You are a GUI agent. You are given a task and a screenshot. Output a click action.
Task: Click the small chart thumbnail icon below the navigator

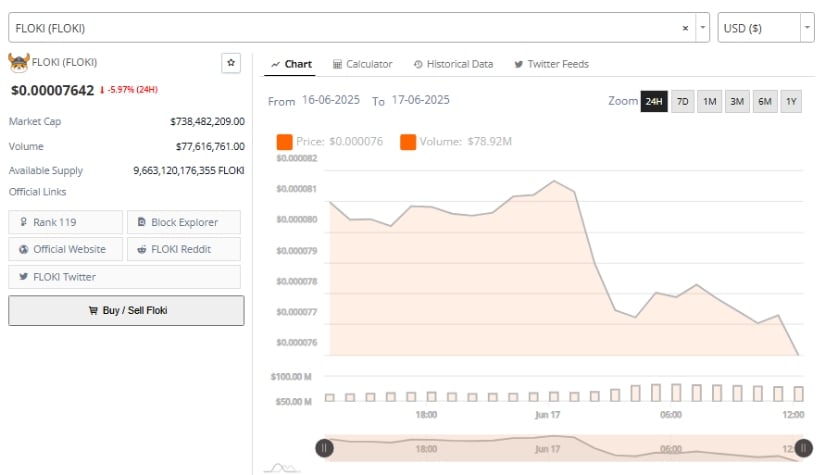pos(282,468)
